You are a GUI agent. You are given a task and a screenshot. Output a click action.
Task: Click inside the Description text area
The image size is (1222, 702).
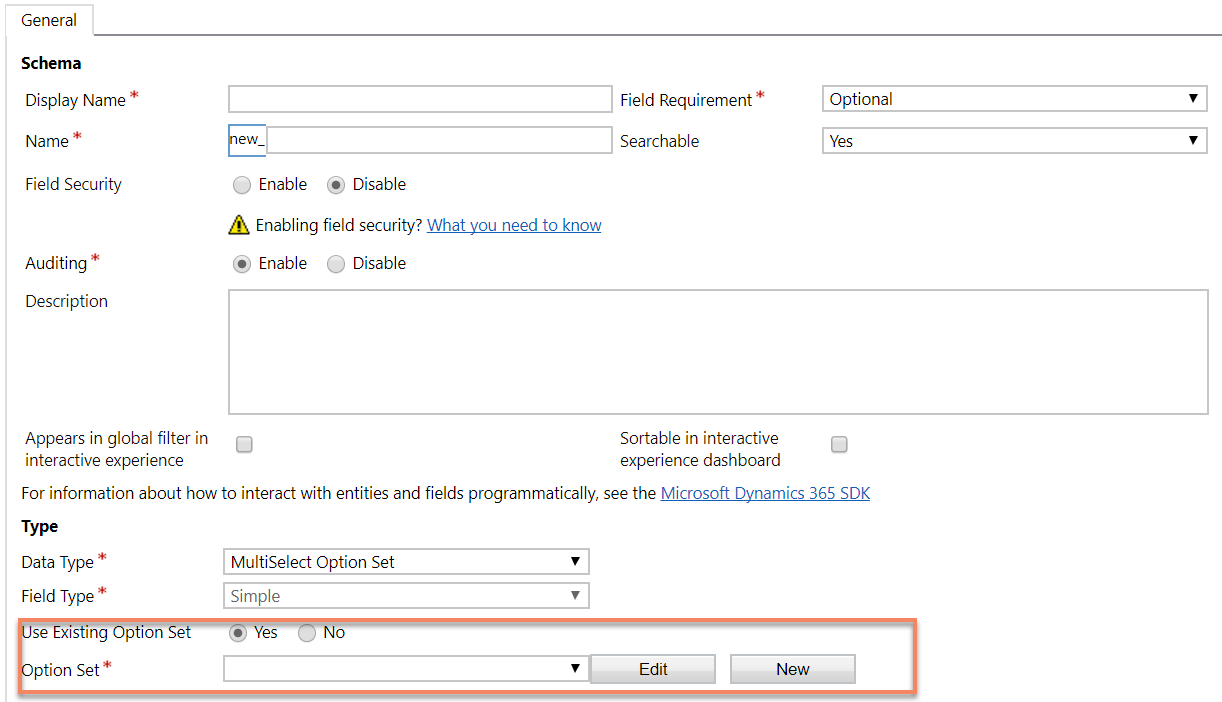coord(718,352)
